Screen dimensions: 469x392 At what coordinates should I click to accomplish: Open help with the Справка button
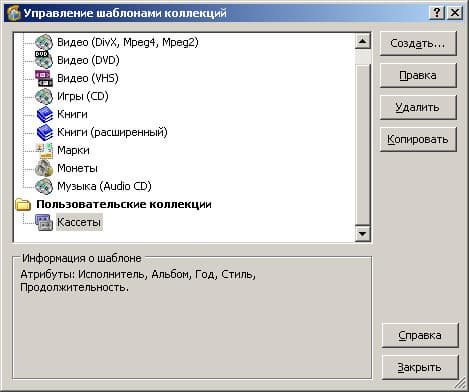[420, 335]
